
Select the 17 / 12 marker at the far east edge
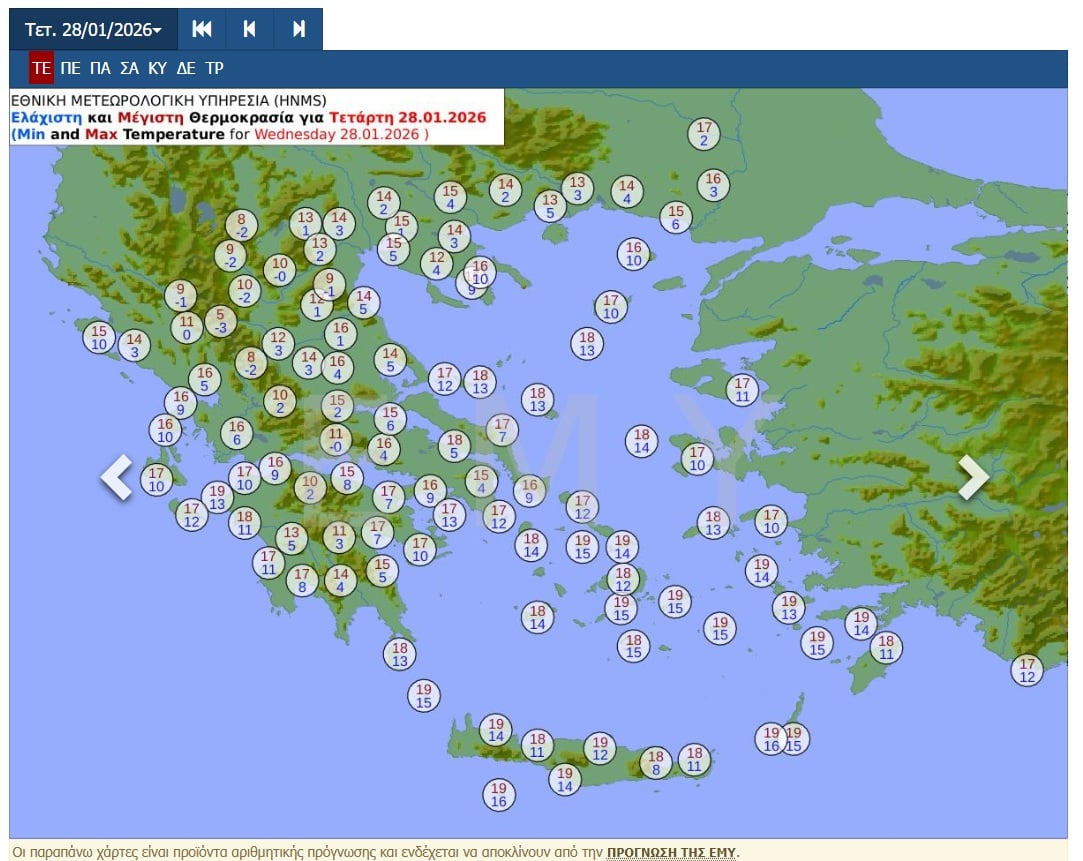tap(1027, 670)
